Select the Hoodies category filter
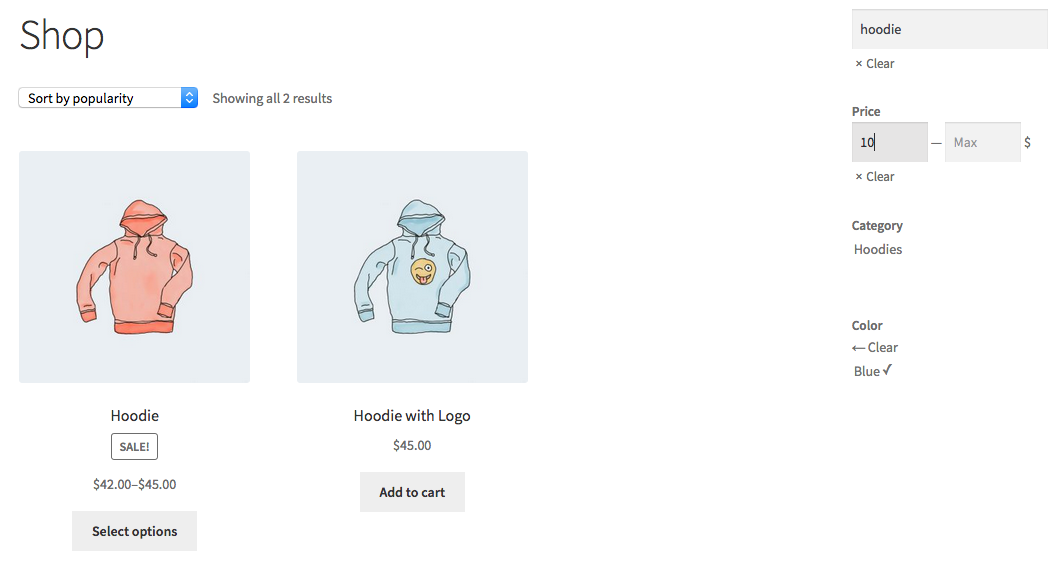The height and width of the screenshot is (566, 1057). coord(878,249)
